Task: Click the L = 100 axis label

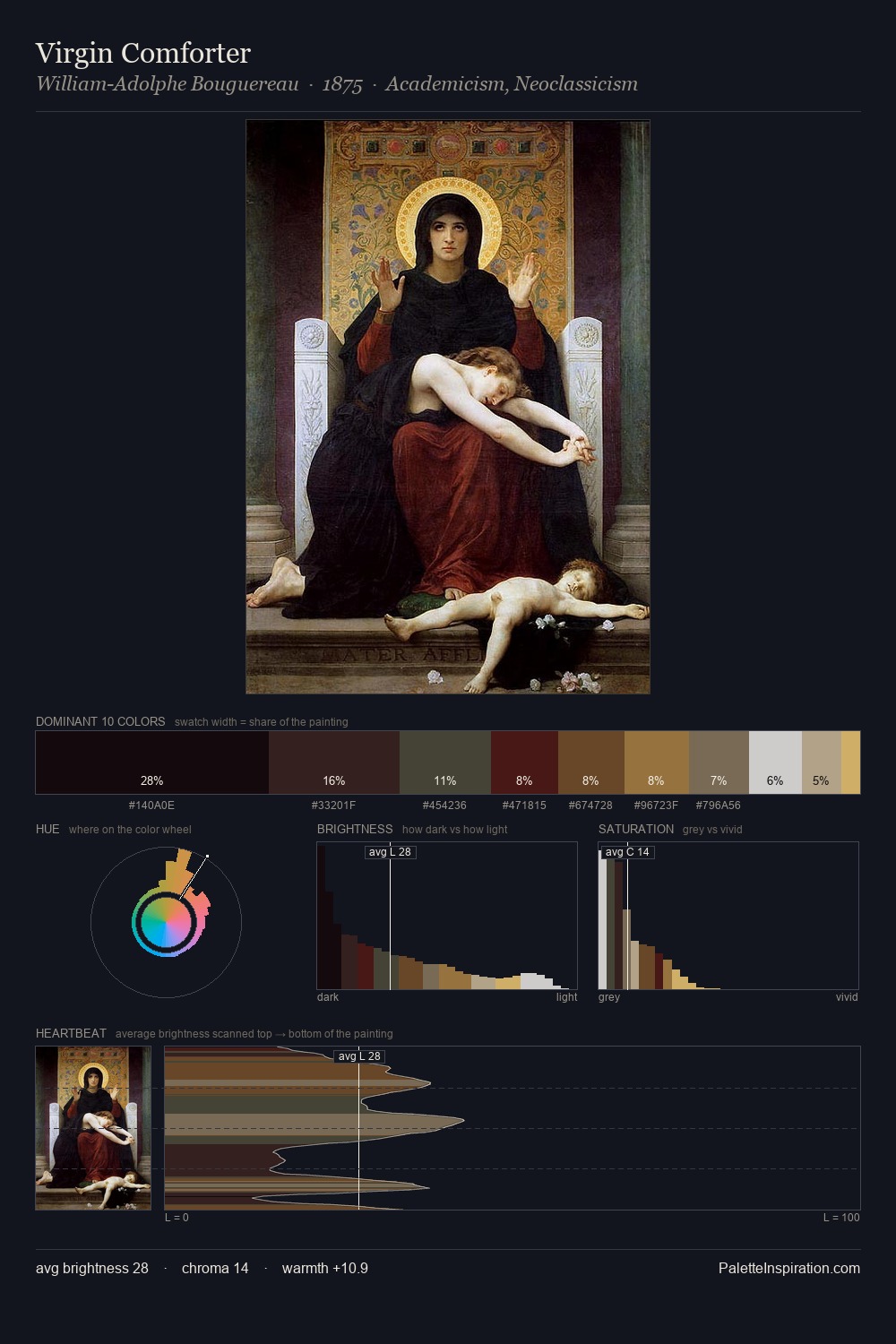Action: (841, 1218)
